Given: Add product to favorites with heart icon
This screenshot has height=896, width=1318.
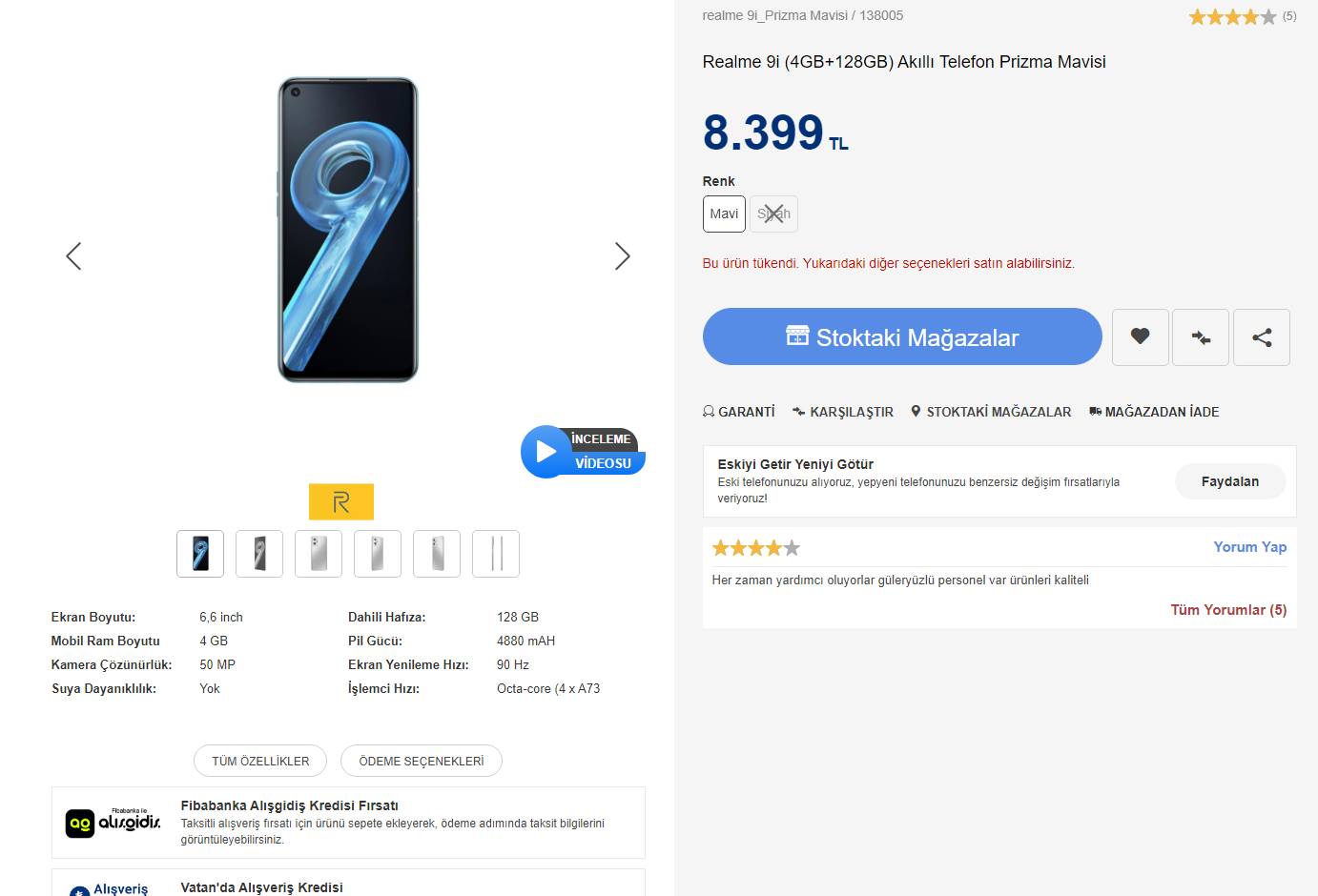Looking at the screenshot, I should 1140,336.
